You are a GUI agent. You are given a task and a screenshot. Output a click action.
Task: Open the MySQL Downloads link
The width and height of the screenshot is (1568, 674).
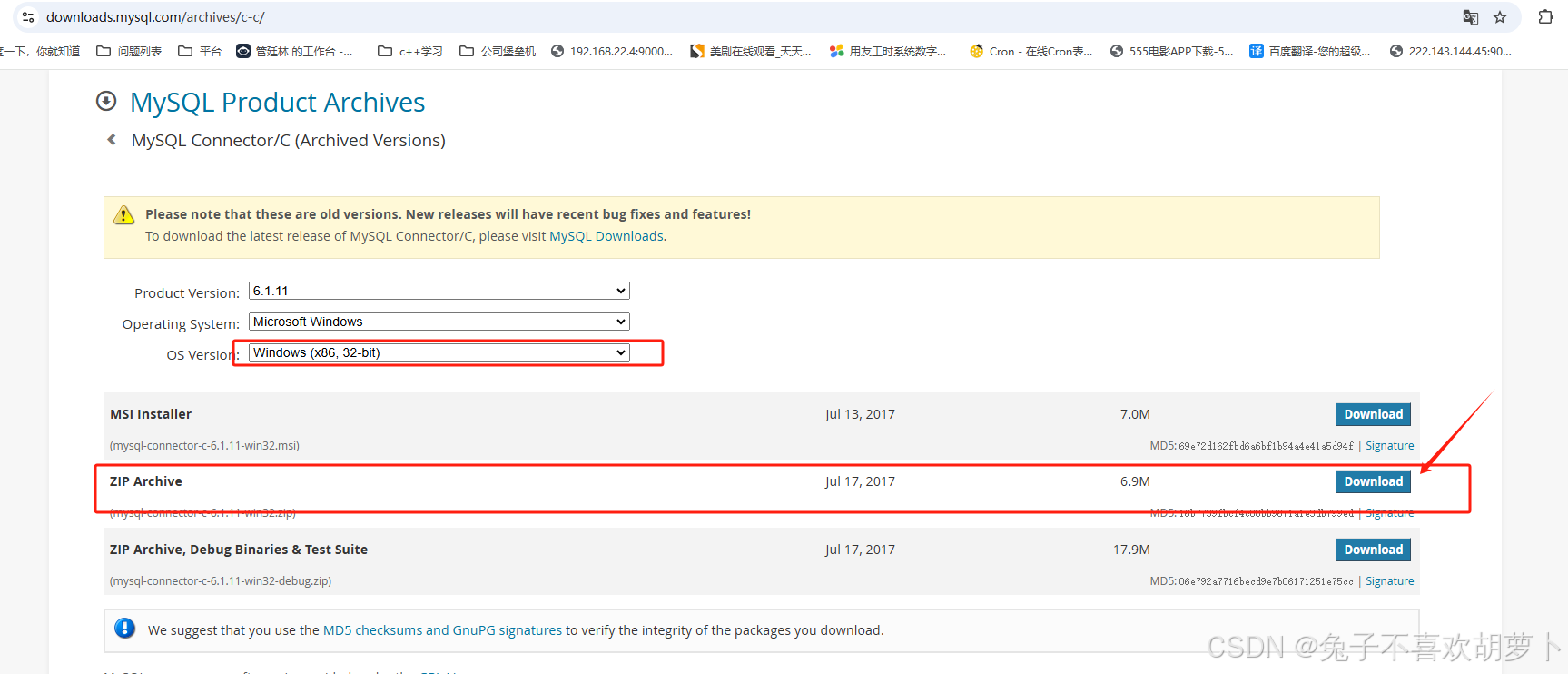click(606, 236)
